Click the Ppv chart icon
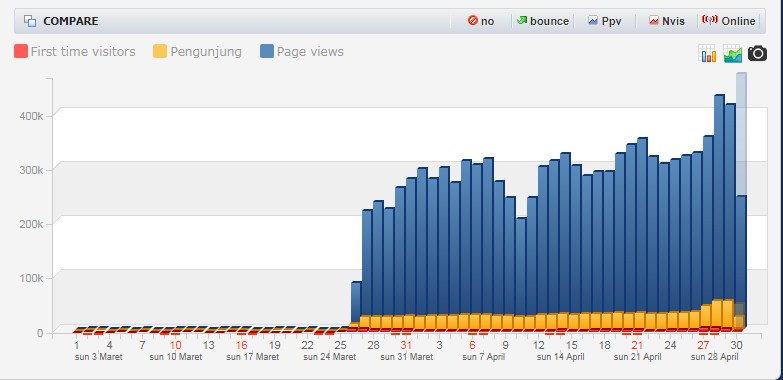This screenshot has height=380, width=783. pyautogui.click(x=593, y=21)
